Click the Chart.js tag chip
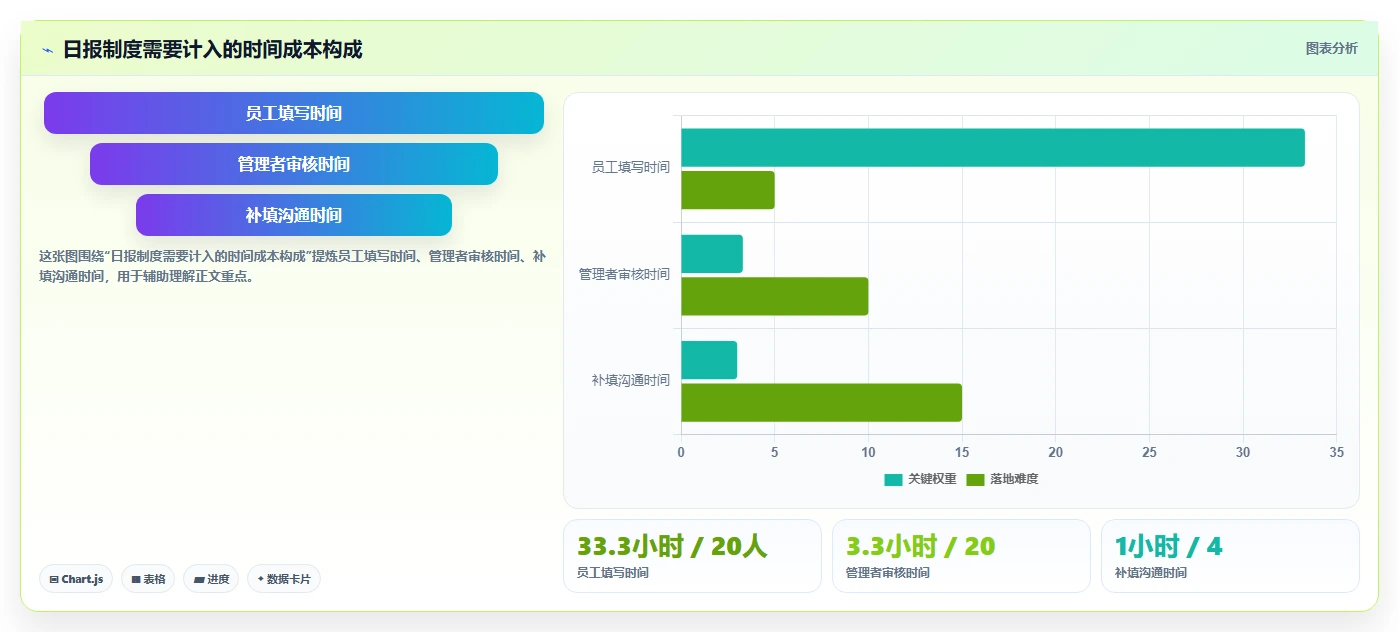 point(76,579)
